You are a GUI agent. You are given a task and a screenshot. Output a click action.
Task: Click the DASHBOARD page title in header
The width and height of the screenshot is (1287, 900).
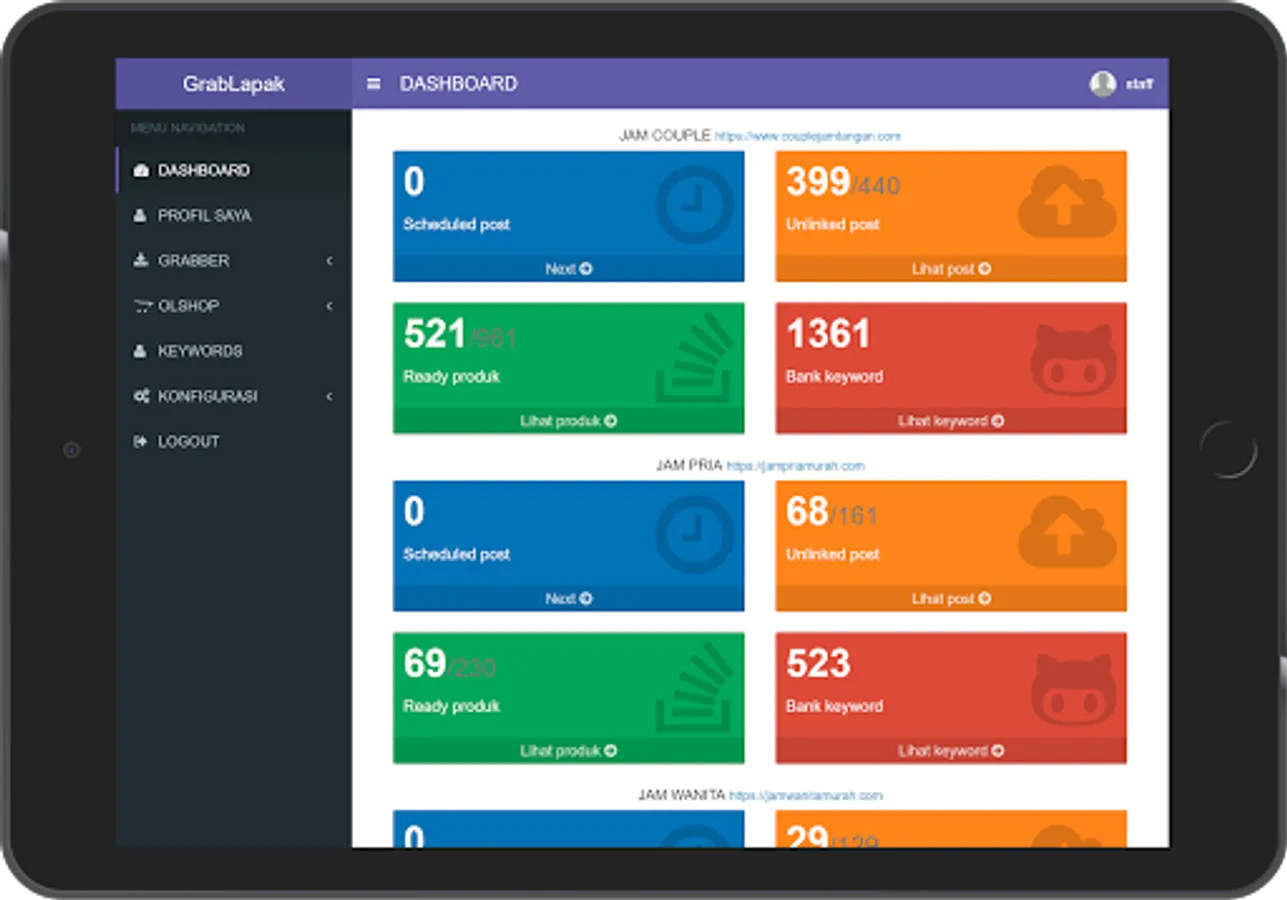(x=459, y=84)
